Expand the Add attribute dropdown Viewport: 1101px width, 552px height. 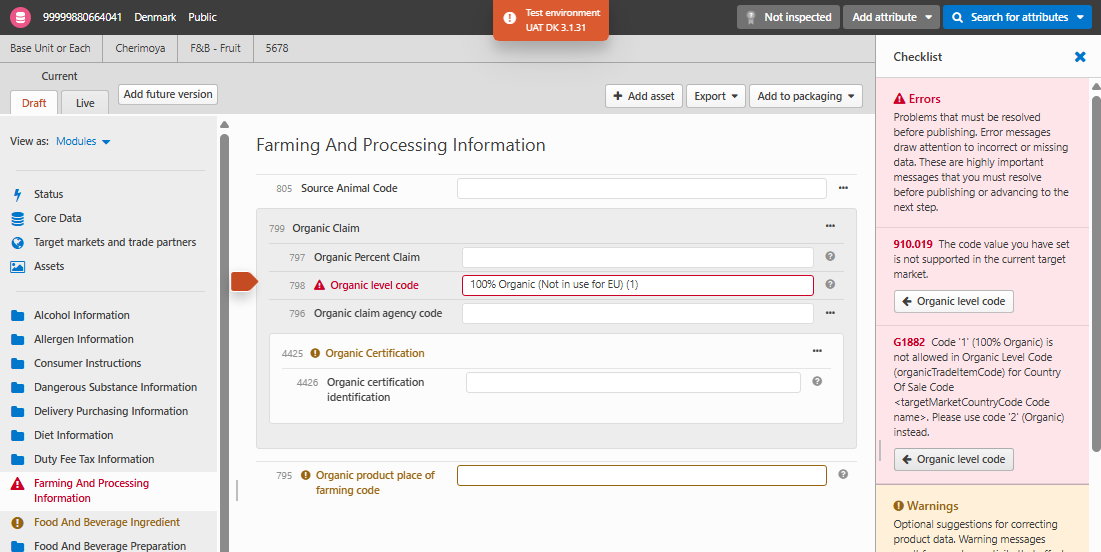click(891, 17)
